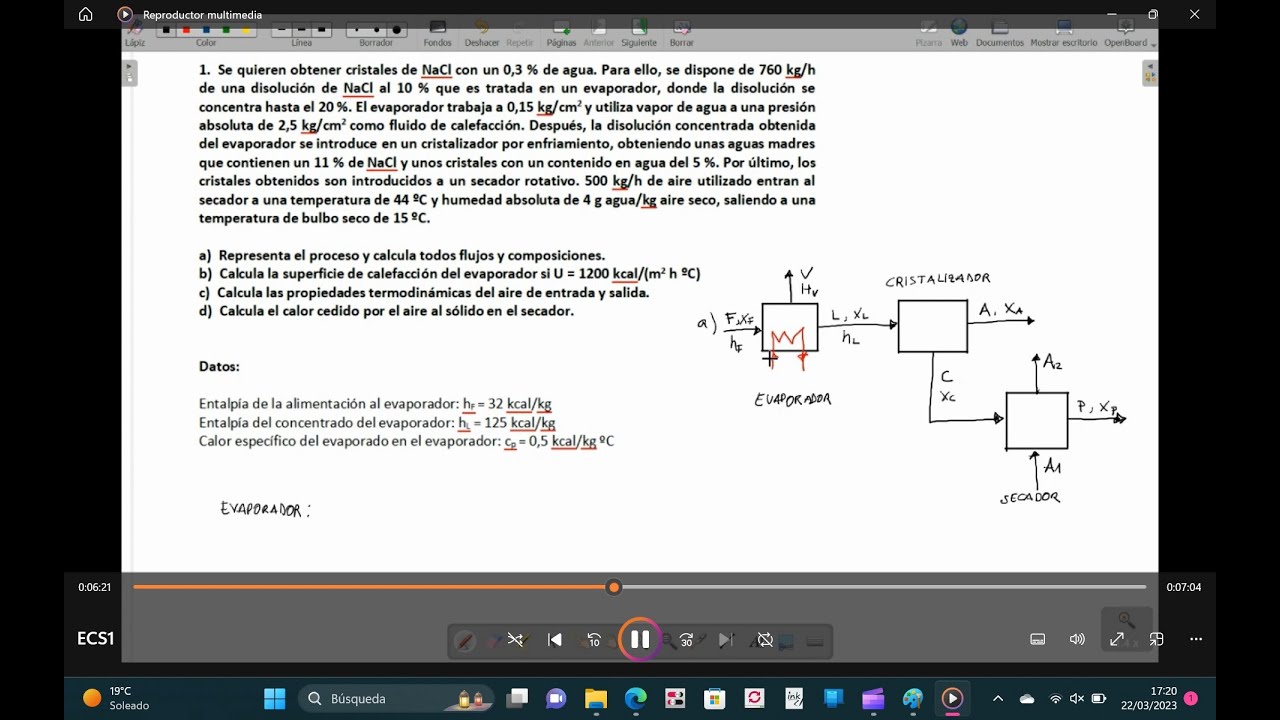Image resolution: width=1280 pixels, height=720 pixels.
Task: Select small eraser size
Action: coord(357,30)
